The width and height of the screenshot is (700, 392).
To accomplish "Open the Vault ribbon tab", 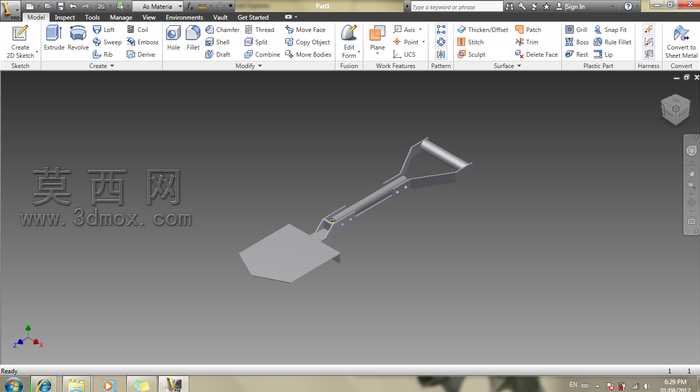I will (220, 17).
